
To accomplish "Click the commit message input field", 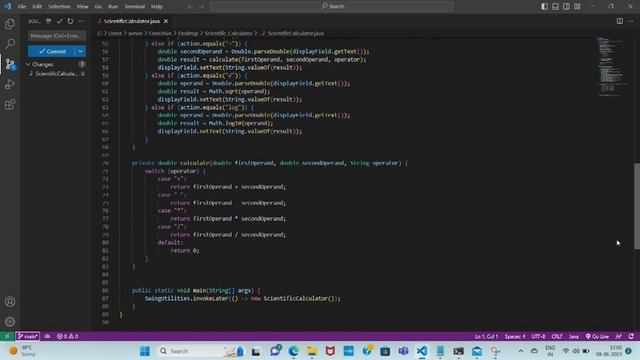I will [x=57, y=36].
